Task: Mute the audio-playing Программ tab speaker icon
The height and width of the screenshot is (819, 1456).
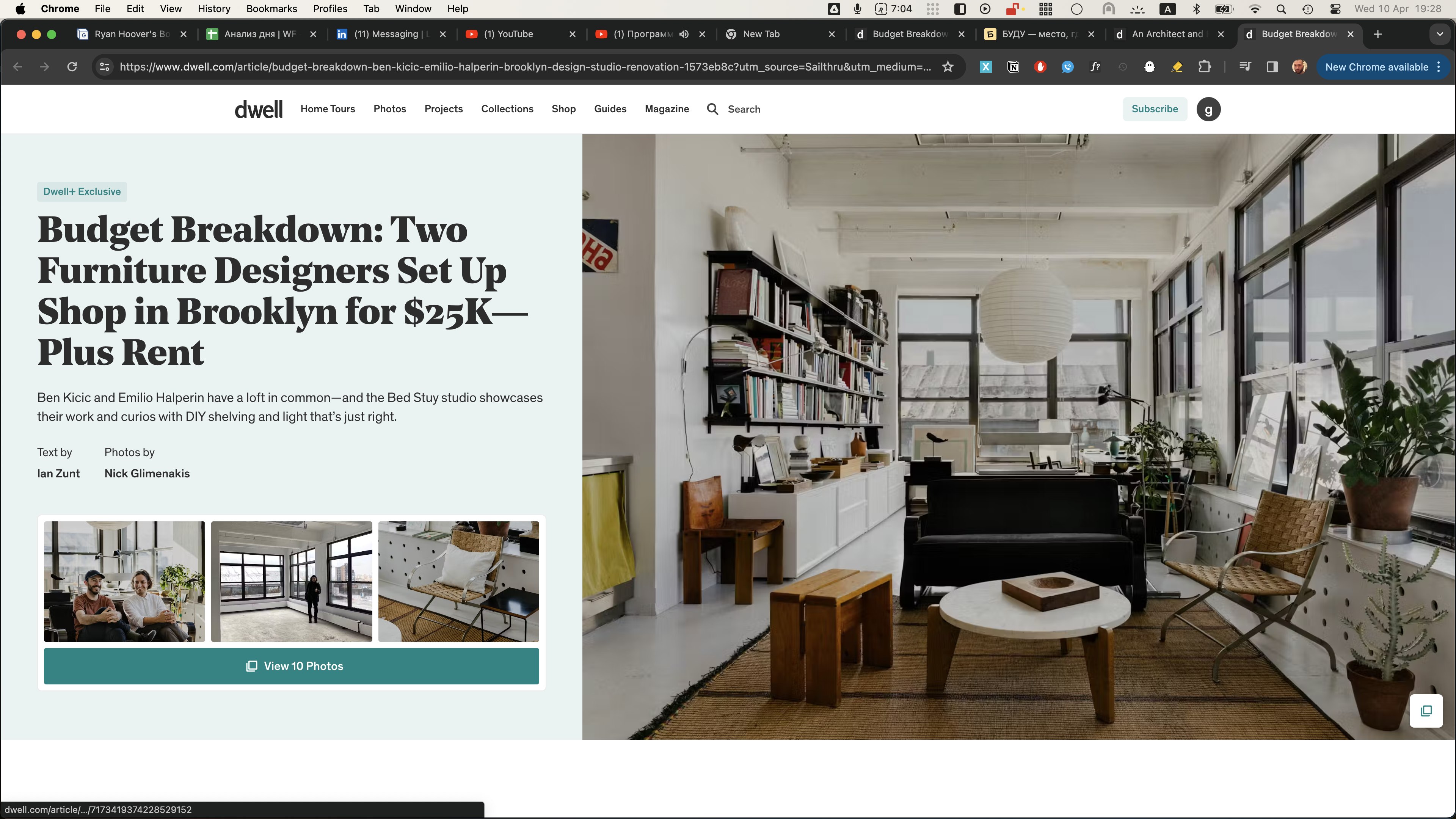Action: (684, 34)
